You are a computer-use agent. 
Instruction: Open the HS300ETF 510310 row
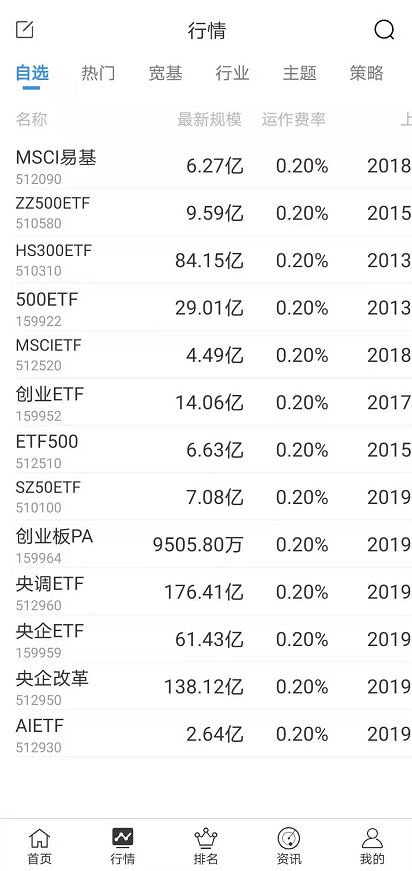coord(206,260)
